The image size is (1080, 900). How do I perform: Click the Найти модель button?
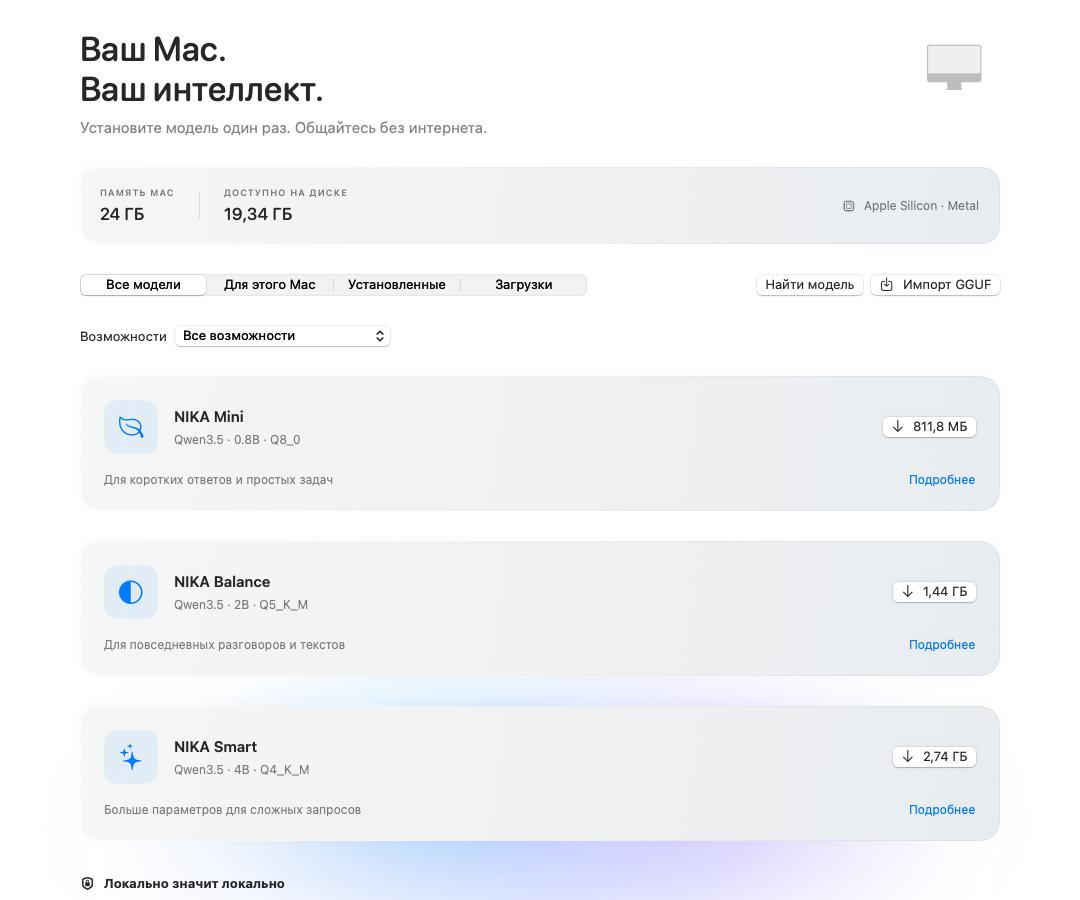click(809, 285)
